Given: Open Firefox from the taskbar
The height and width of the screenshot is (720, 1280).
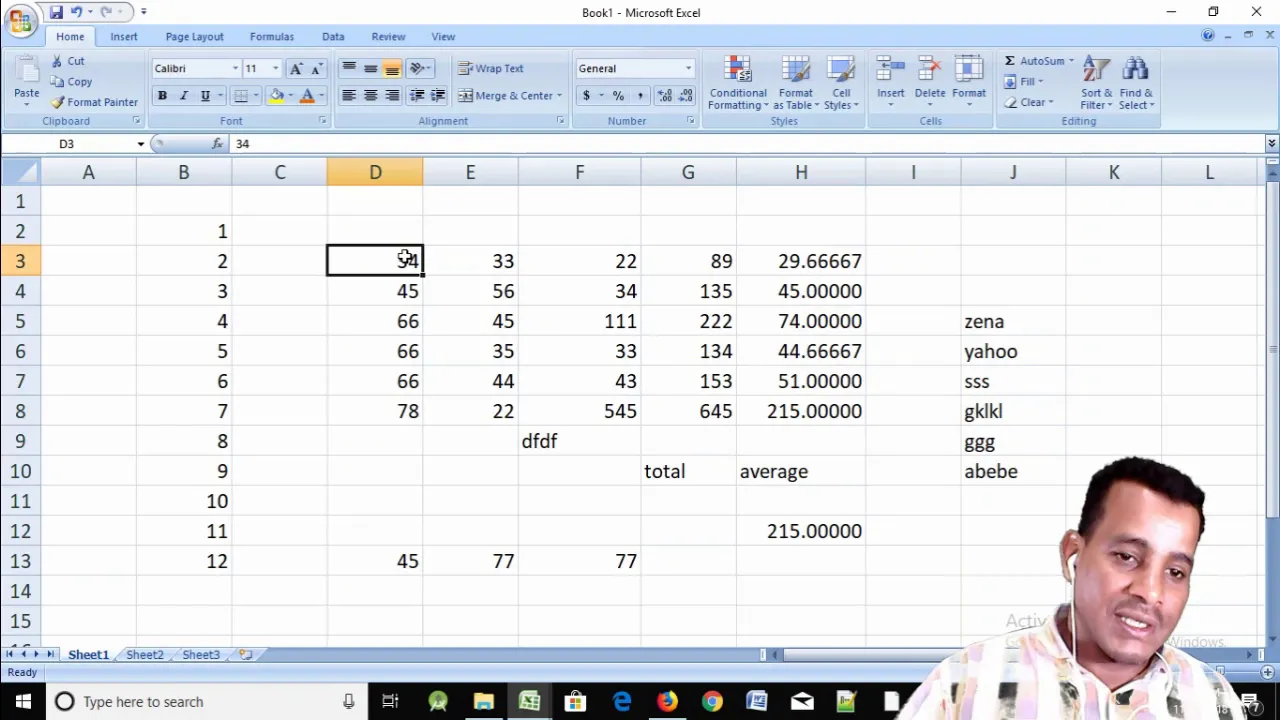Looking at the screenshot, I should pos(667,702).
